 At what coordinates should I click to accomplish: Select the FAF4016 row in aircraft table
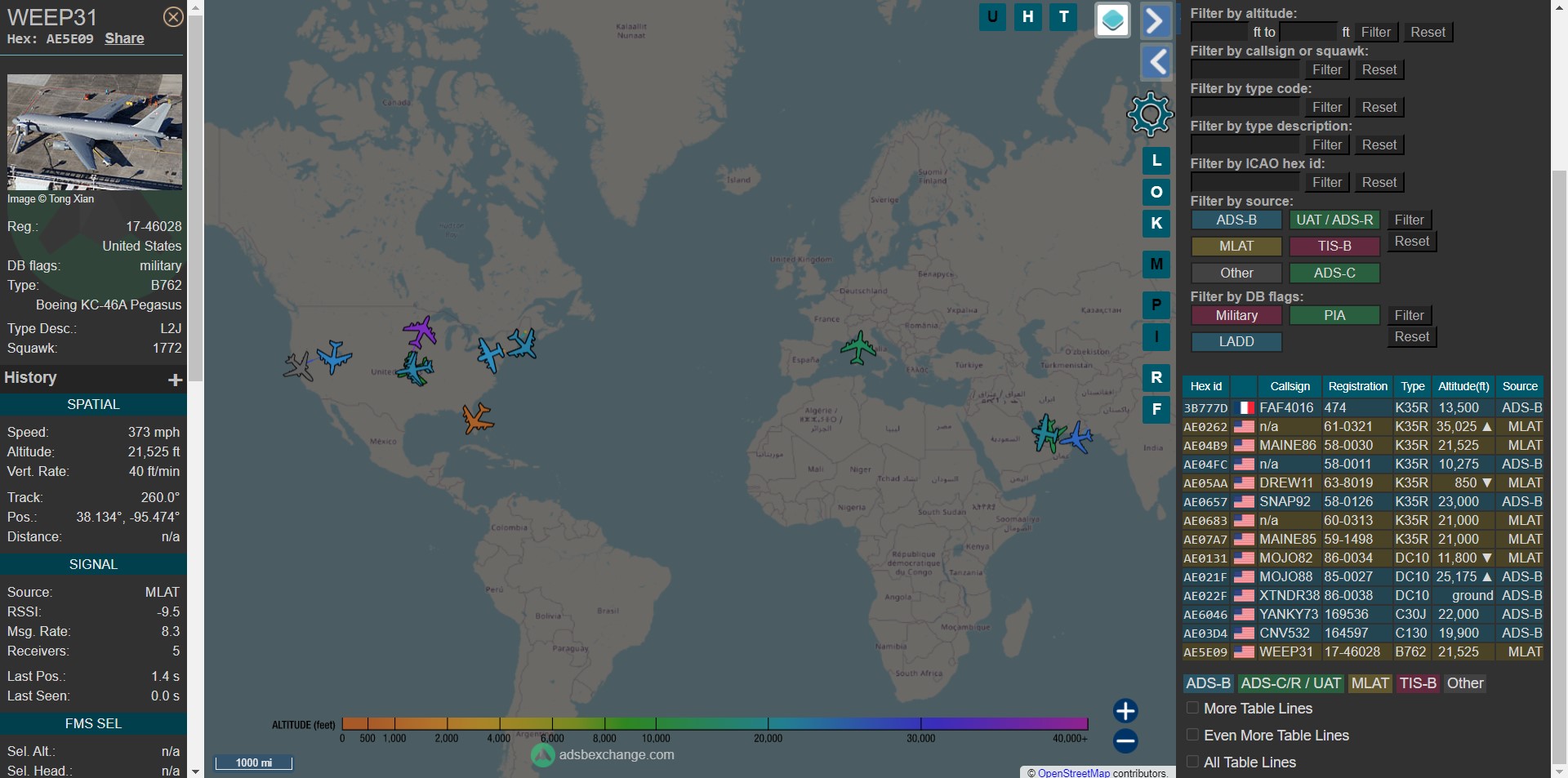tap(1362, 407)
